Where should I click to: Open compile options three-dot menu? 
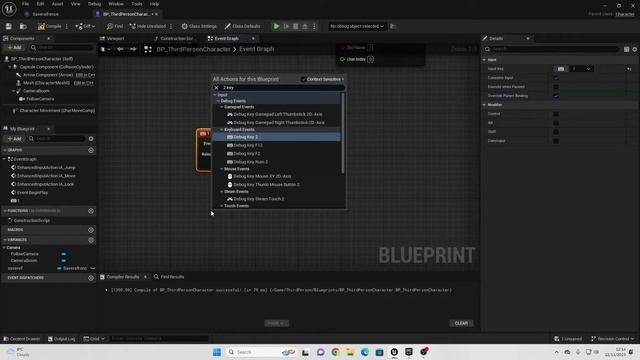67,26
